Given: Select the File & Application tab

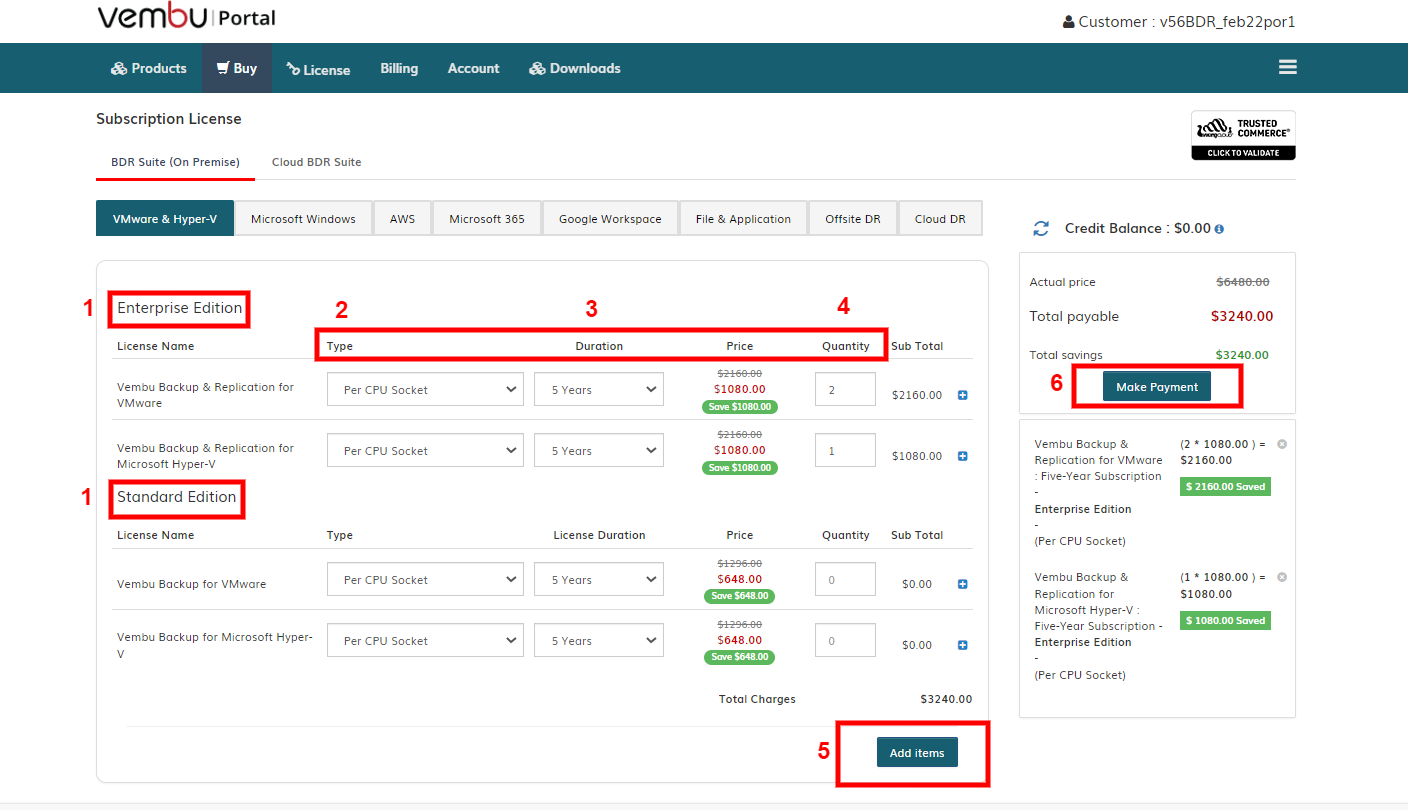Looking at the screenshot, I should (743, 219).
